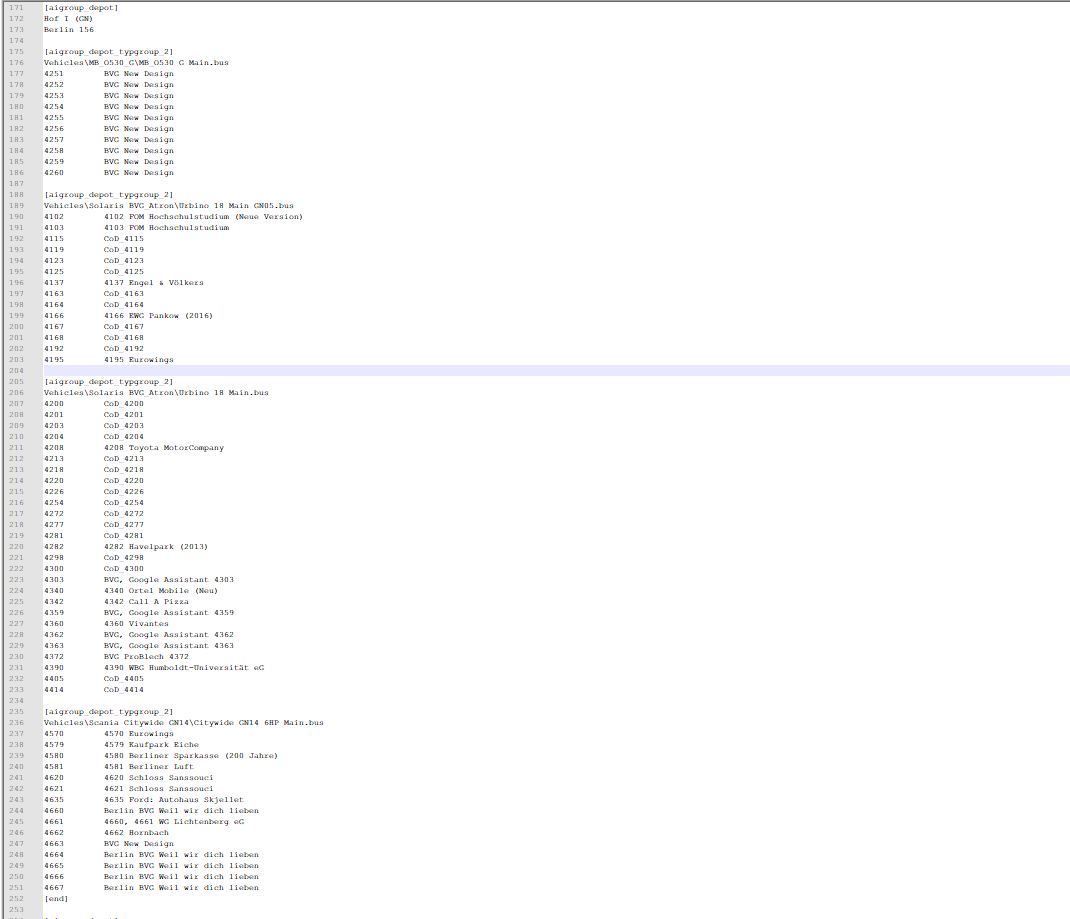Place cursor on '4635 Ford: Autohaus Skjellet' line

point(173,799)
